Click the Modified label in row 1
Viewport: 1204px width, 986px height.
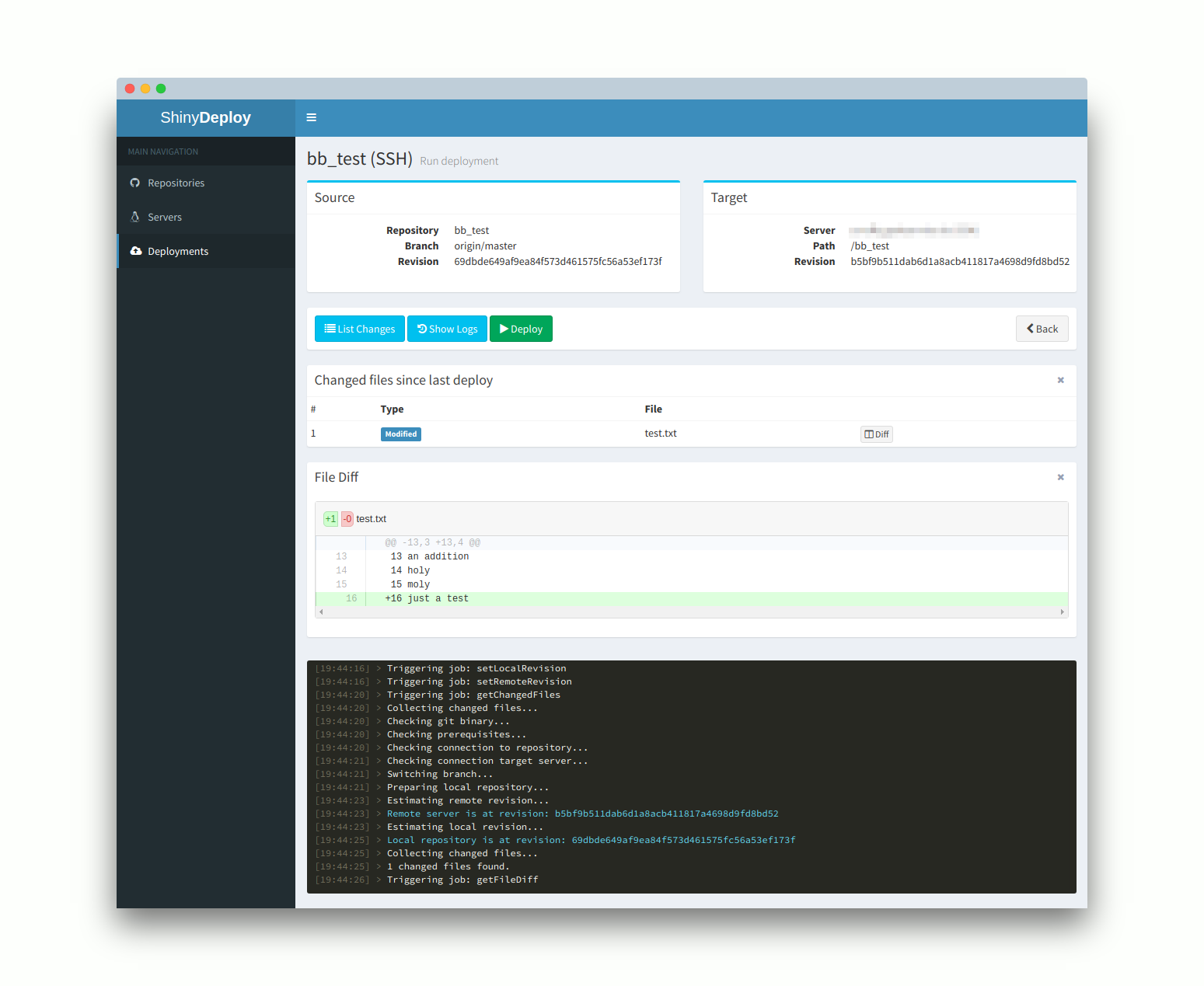(x=401, y=434)
